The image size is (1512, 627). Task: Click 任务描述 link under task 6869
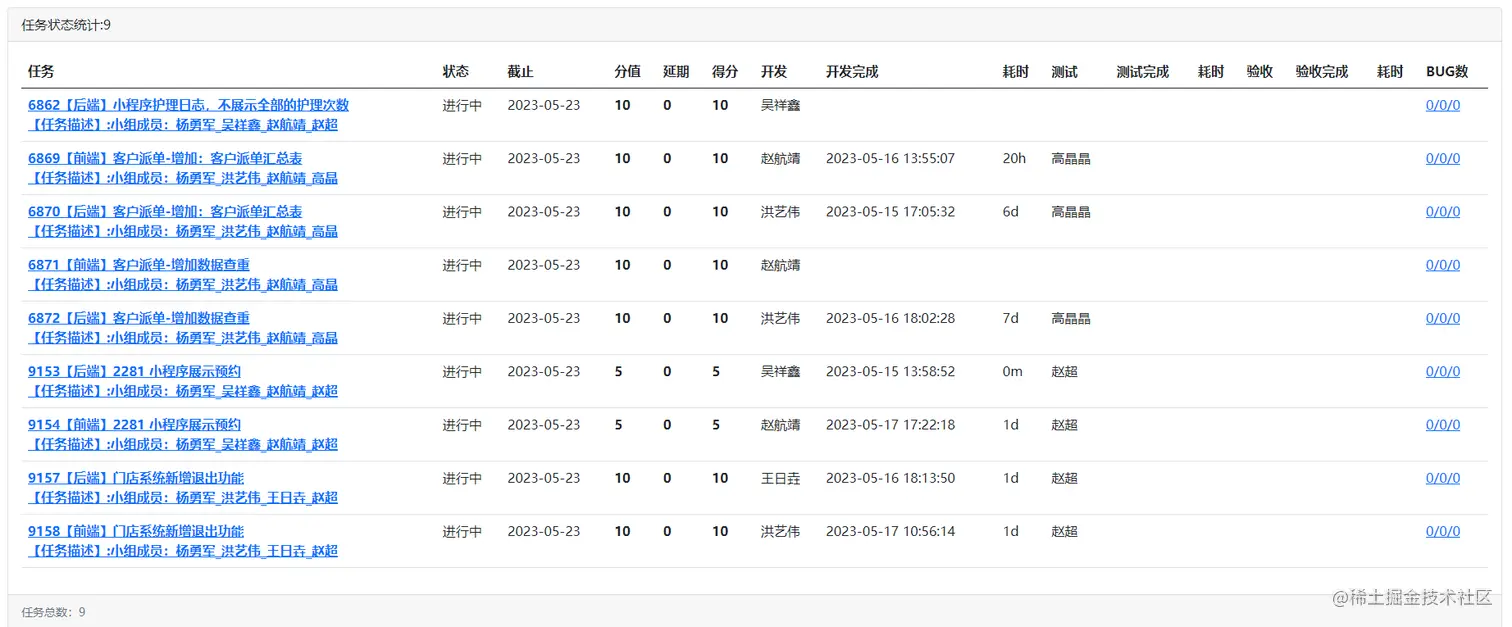point(183,178)
